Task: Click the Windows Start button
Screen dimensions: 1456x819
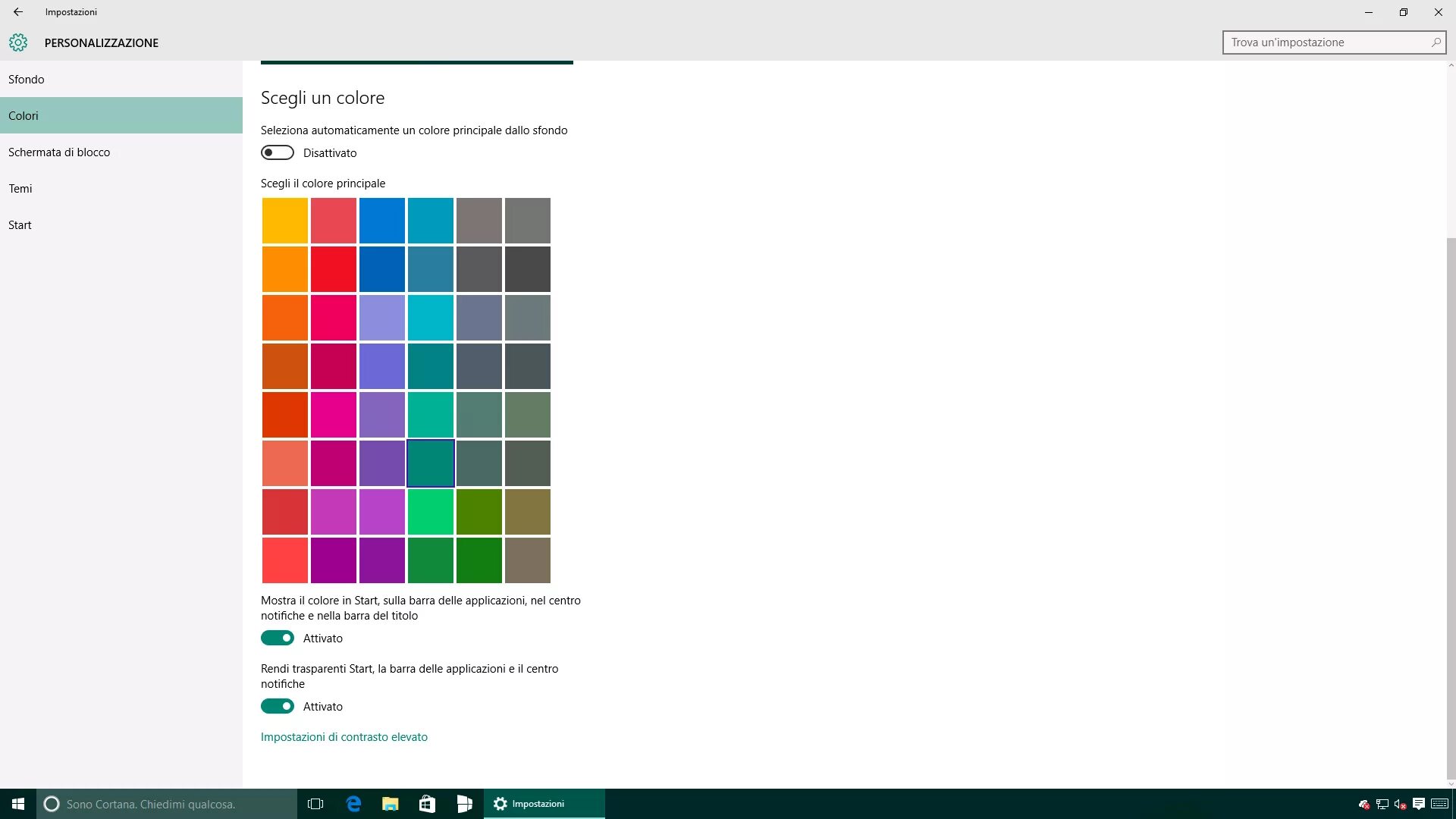Action: click(18, 804)
